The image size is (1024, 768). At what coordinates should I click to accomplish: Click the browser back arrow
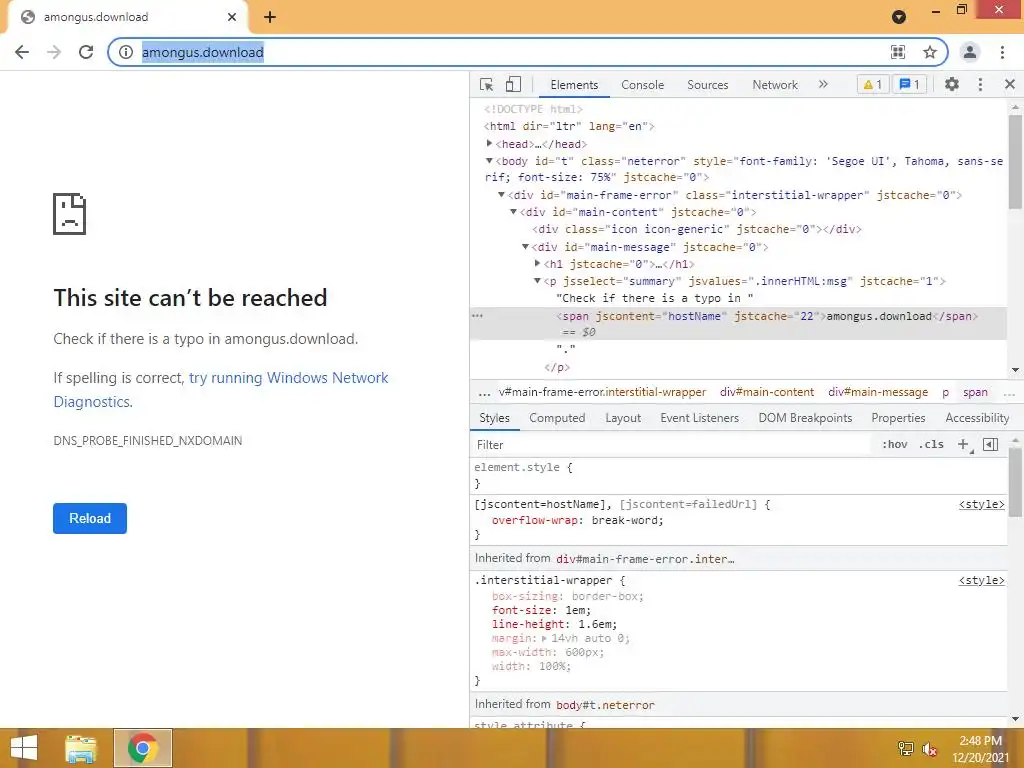pyautogui.click(x=22, y=52)
